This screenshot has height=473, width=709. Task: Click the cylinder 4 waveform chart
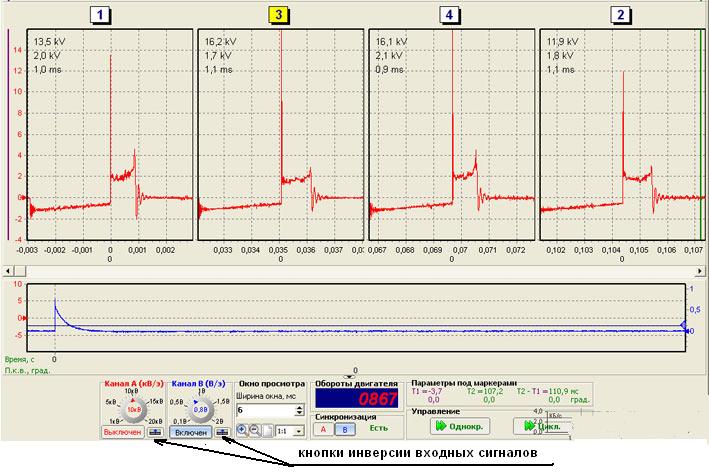(452, 134)
